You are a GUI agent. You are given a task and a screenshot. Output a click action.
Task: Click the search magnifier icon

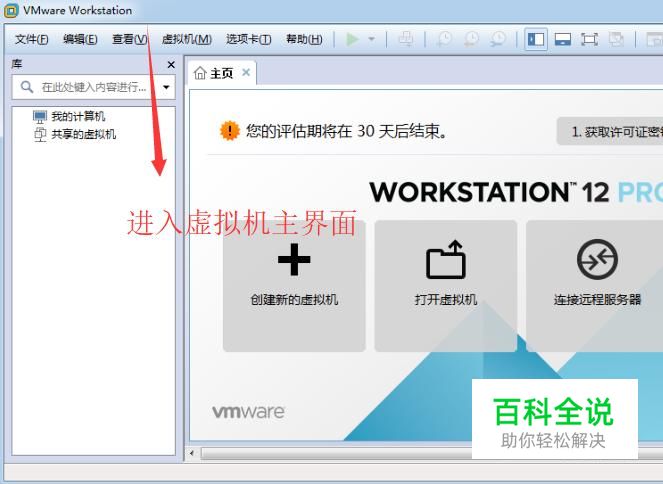pos(27,87)
